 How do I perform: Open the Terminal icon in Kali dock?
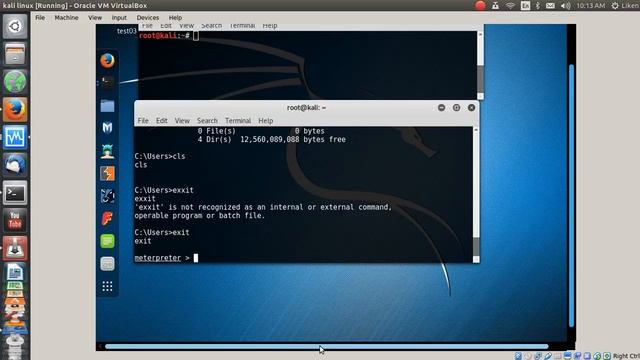point(107,83)
